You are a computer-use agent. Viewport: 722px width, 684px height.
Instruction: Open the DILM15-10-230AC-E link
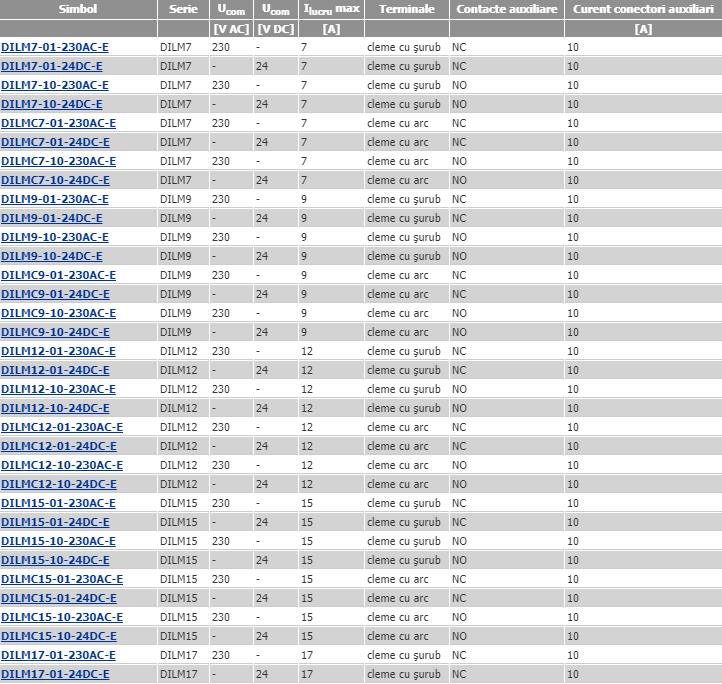[x=58, y=541]
